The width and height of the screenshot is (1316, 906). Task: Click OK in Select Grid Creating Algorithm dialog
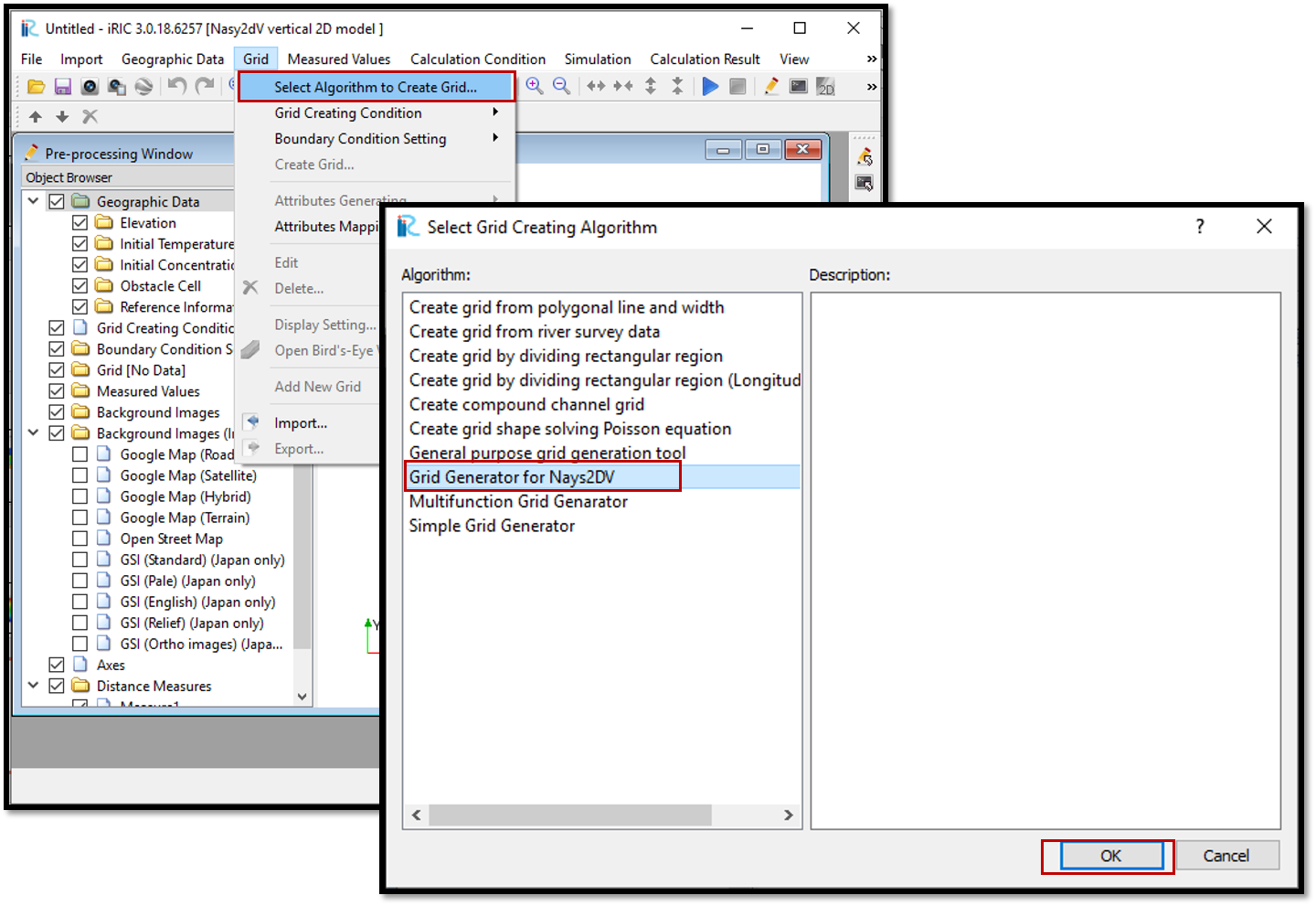[1110, 856]
